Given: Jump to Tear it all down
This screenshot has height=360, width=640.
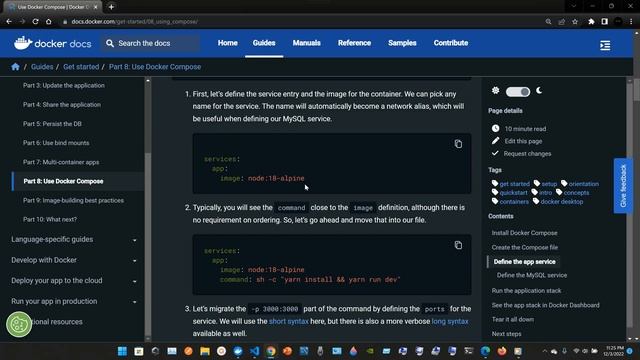Looking at the screenshot, I should [x=513, y=319].
